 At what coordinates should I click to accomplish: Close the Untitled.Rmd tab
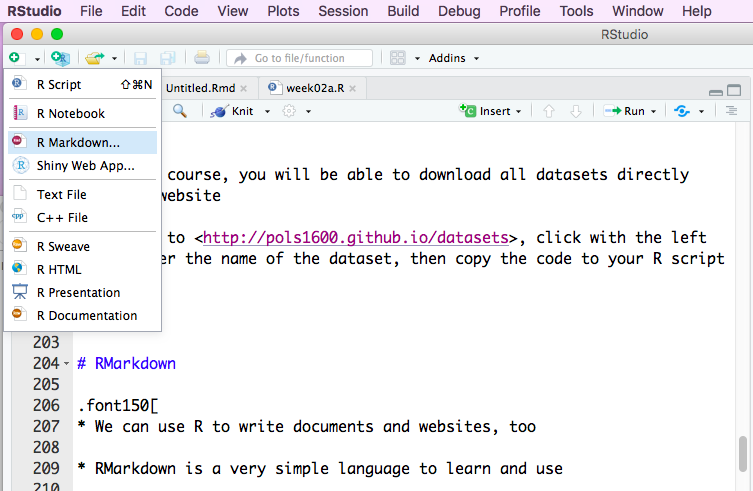click(x=244, y=88)
